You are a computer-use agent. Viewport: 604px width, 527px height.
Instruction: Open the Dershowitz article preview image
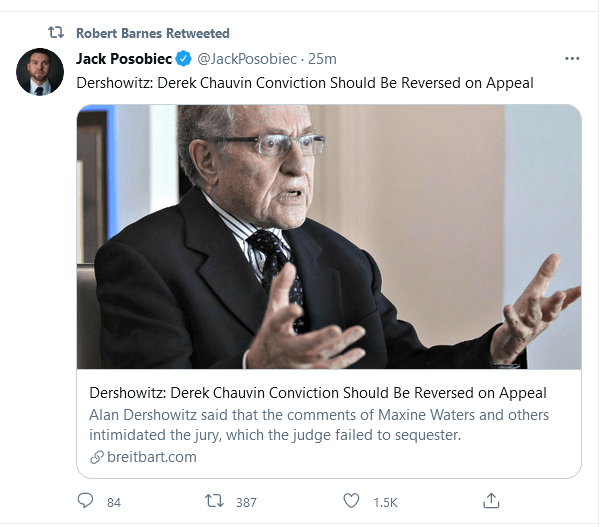click(329, 236)
